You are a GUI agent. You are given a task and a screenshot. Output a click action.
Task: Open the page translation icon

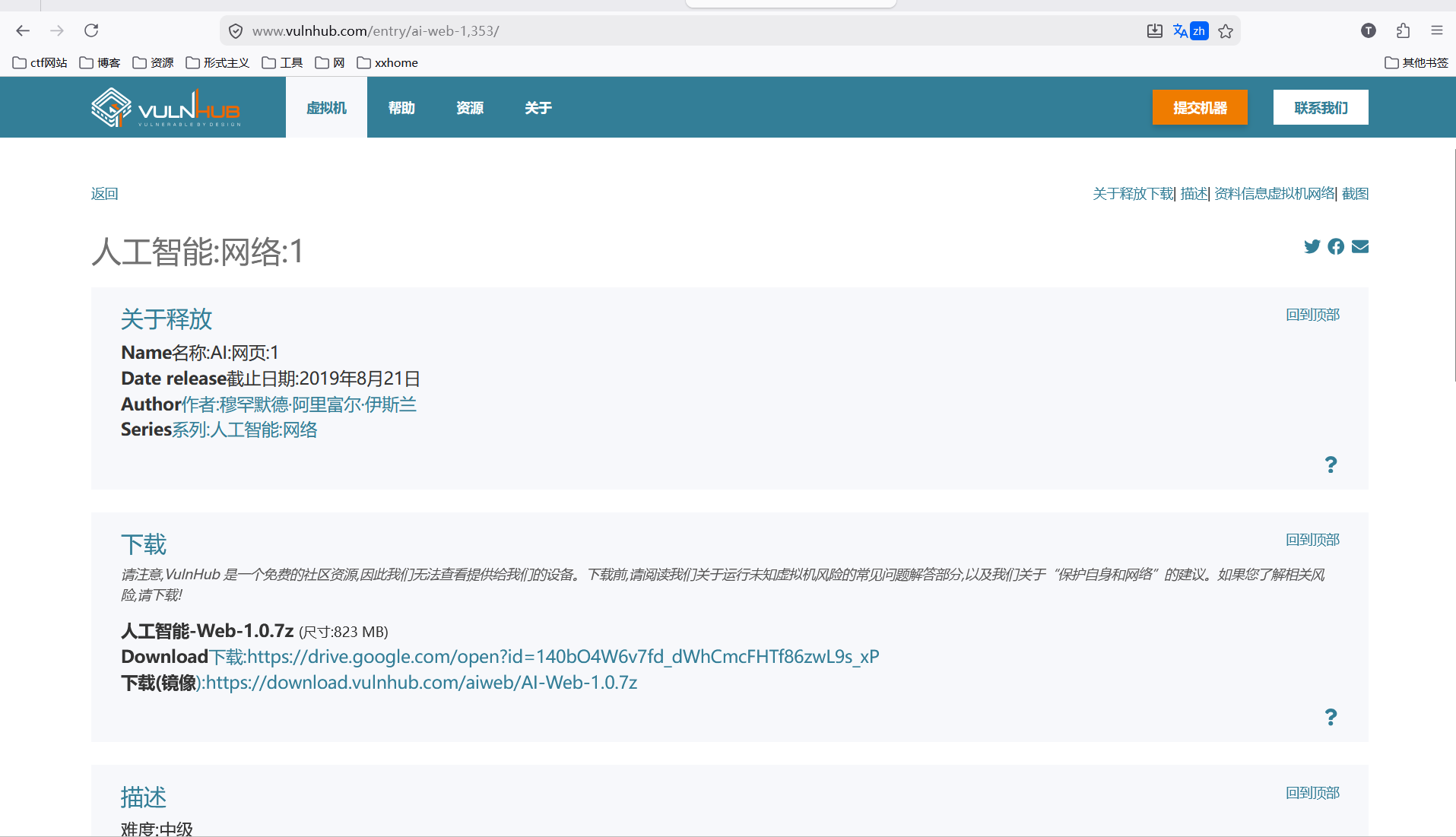(1190, 31)
